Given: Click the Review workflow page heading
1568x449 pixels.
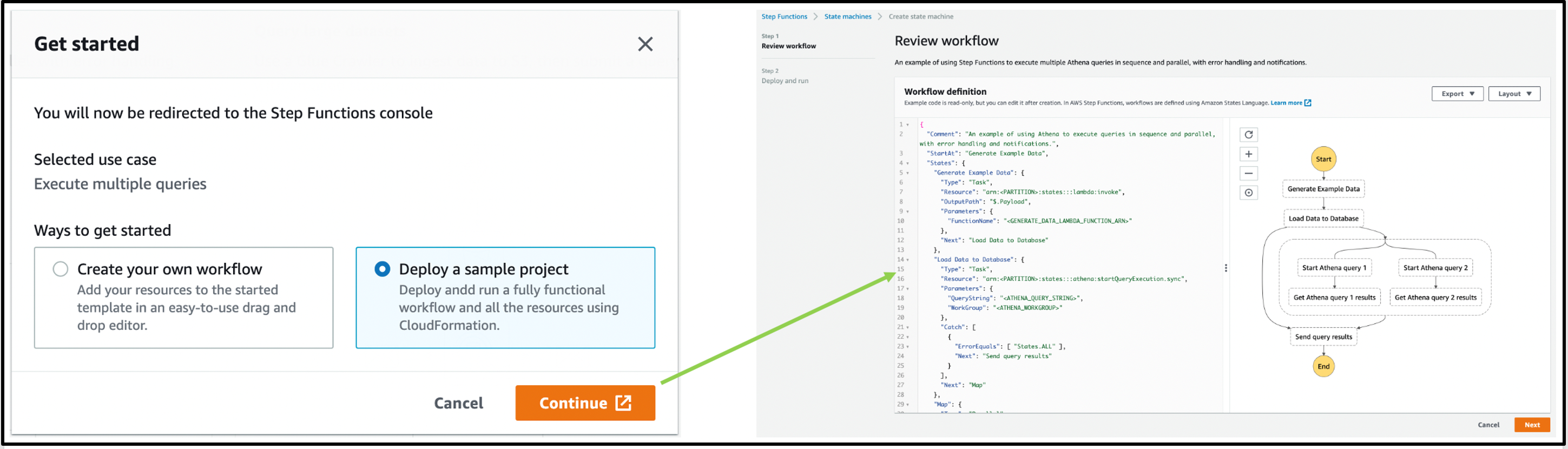Looking at the screenshot, I should point(946,41).
